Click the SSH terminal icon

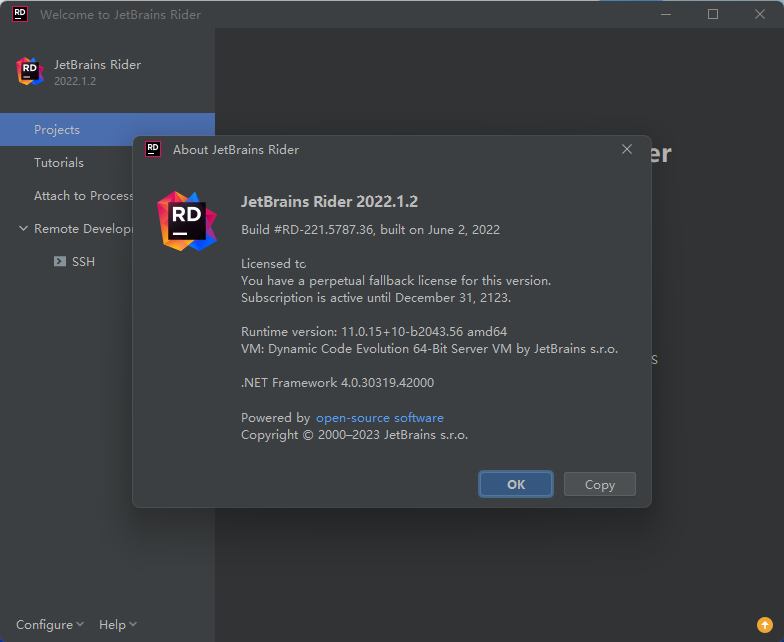tap(60, 262)
